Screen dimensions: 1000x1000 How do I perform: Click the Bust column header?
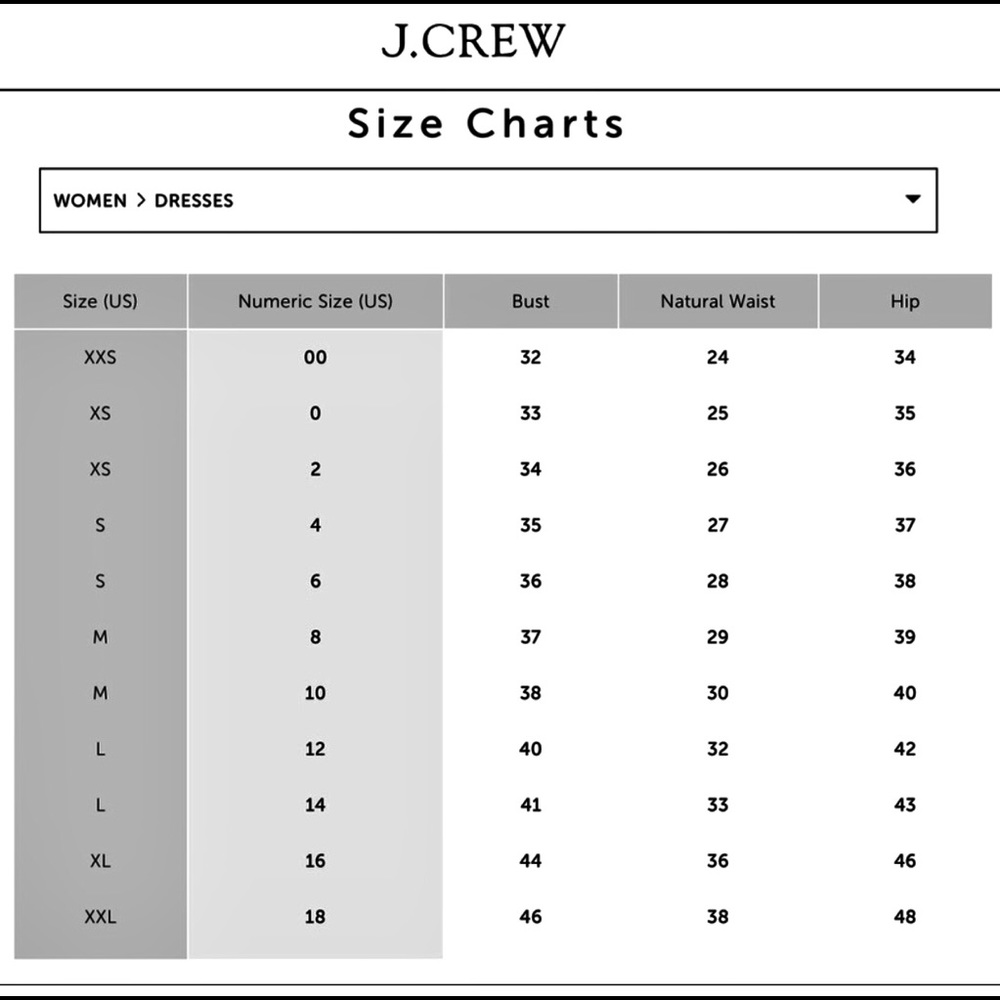point(531,301)
